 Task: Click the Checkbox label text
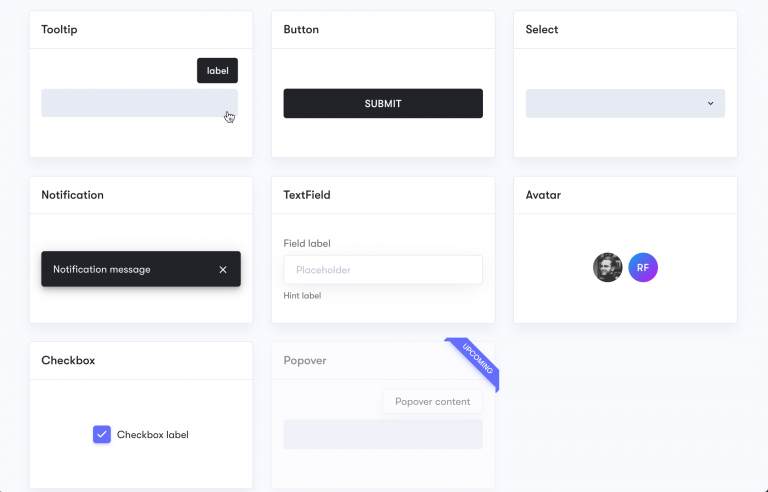coord(152,435)
